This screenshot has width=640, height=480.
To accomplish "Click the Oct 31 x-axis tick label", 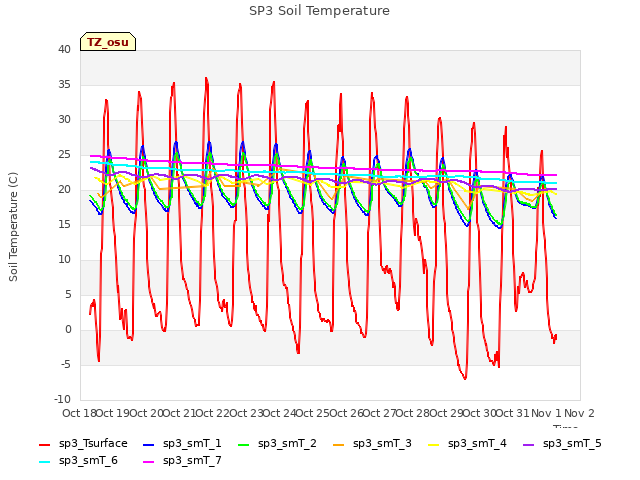I will point(513,413).
